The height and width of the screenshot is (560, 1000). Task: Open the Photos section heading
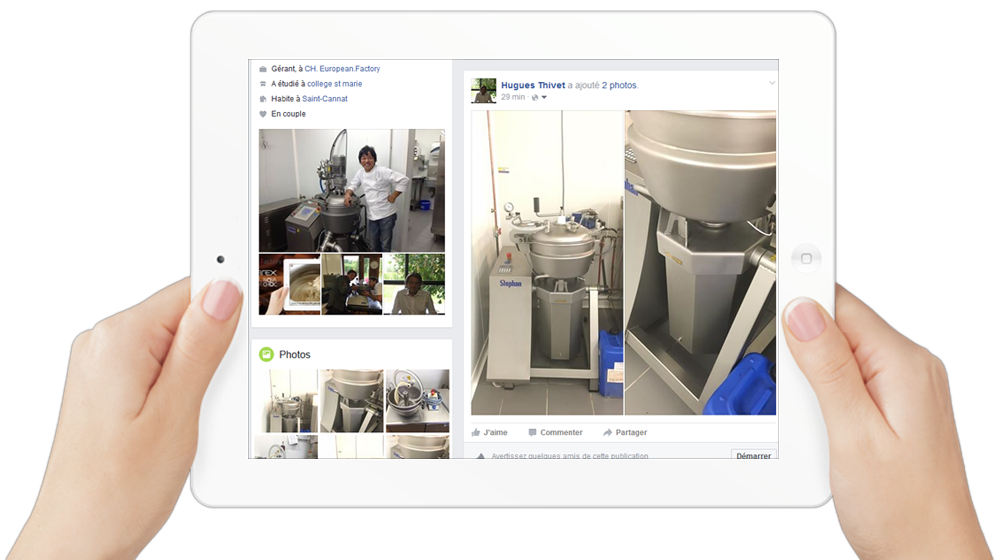tap(295, 355)
